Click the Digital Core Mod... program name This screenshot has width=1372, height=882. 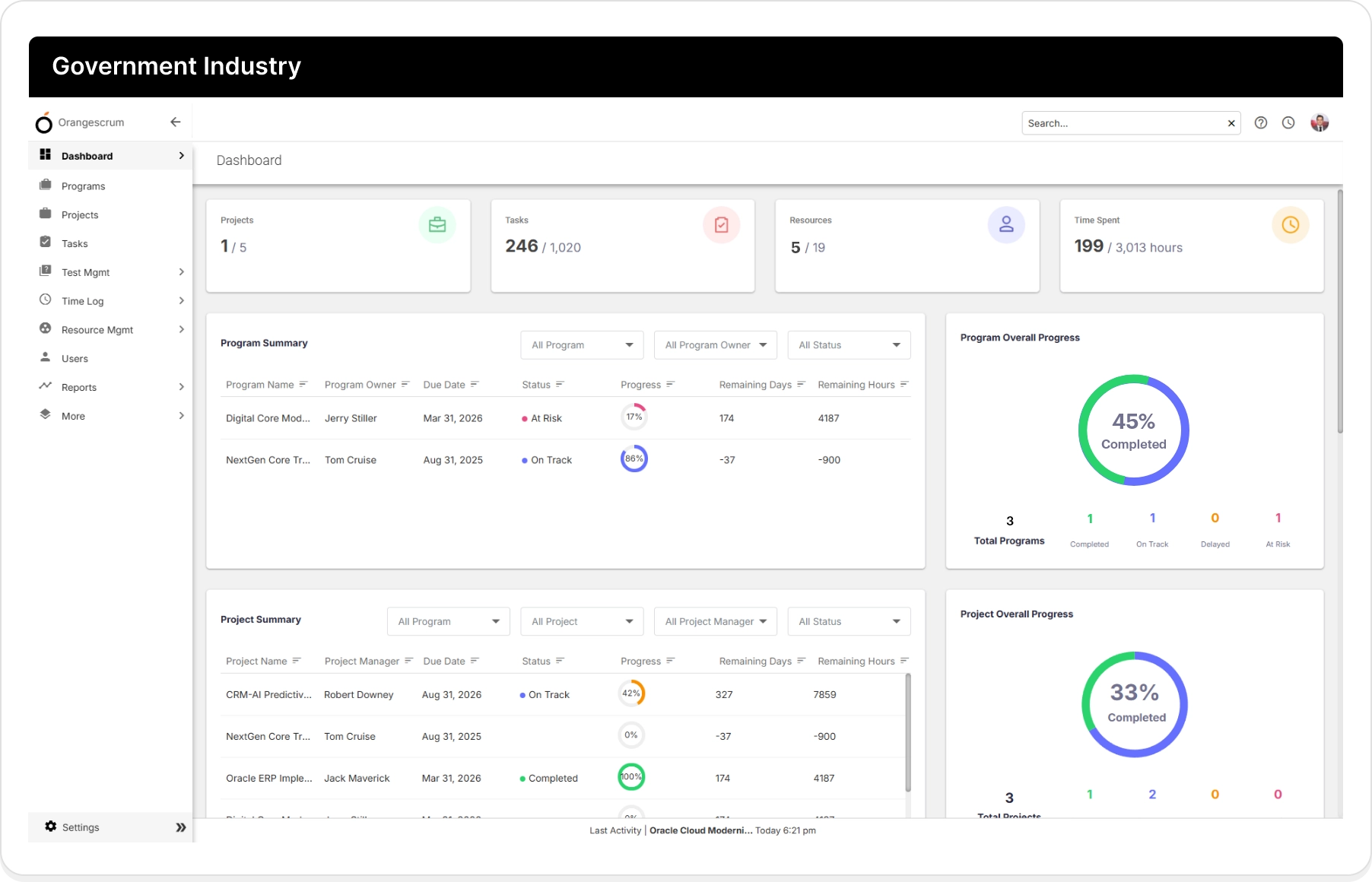click(x=268, y=418)
